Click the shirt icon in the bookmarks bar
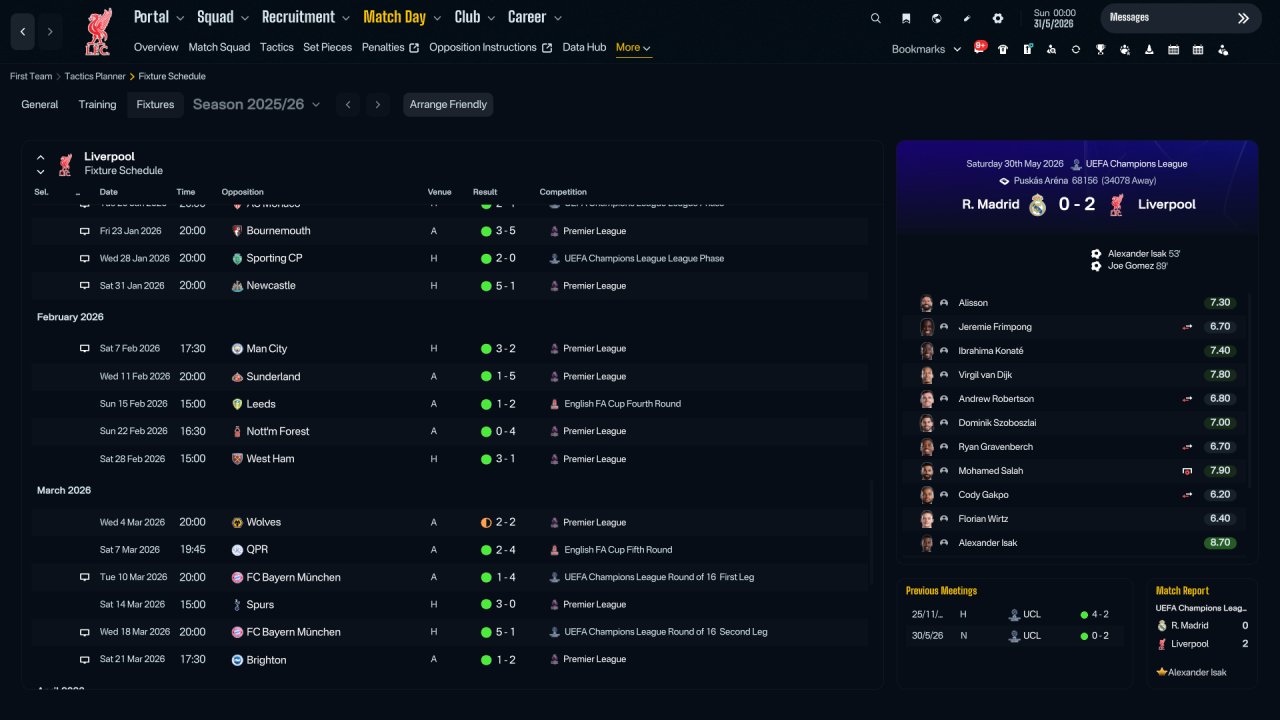Viewport: 1280px width, 720px height. pyautogui.click(x=1003, y=49)
